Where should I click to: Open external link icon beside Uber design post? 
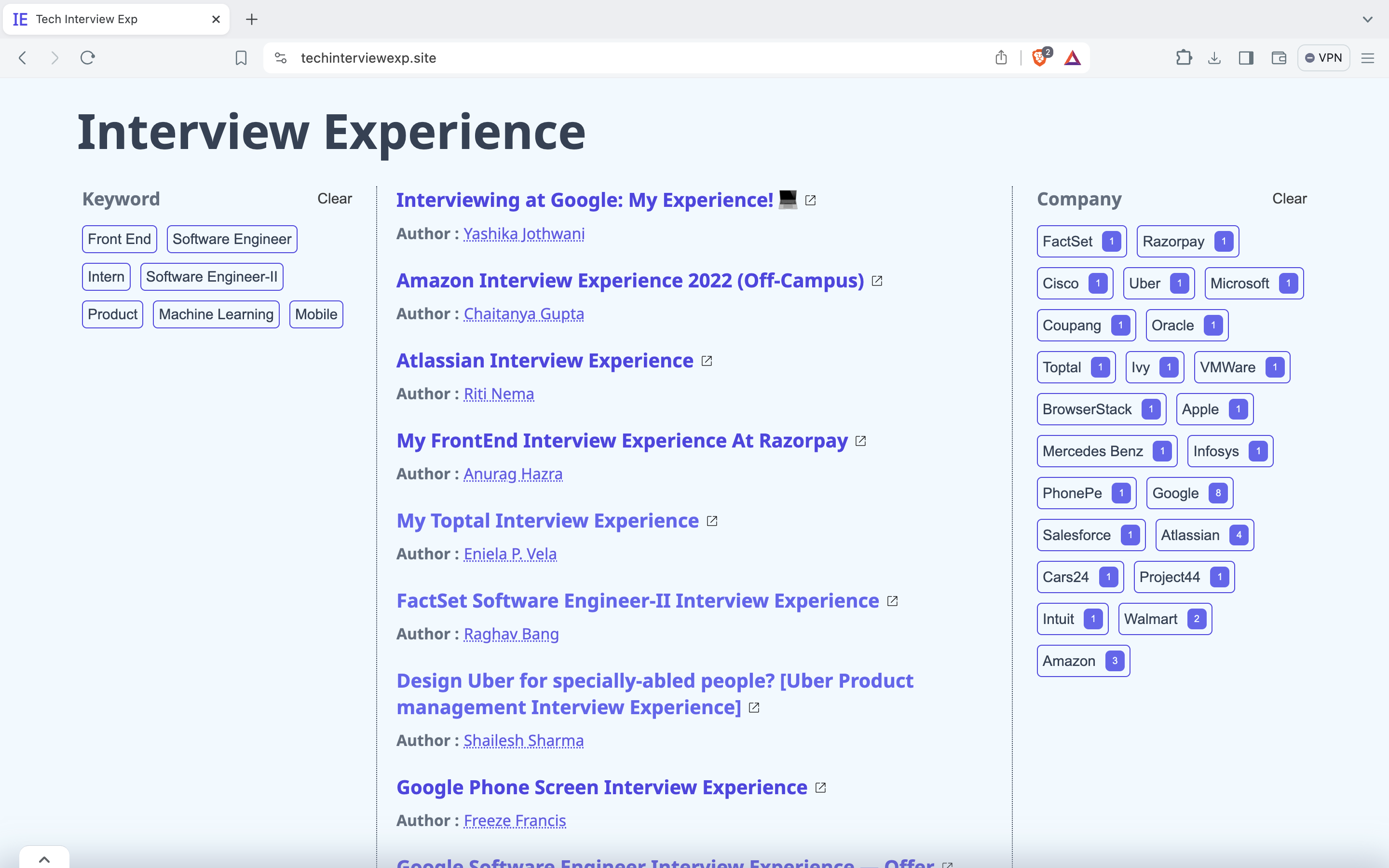point(754,708)
